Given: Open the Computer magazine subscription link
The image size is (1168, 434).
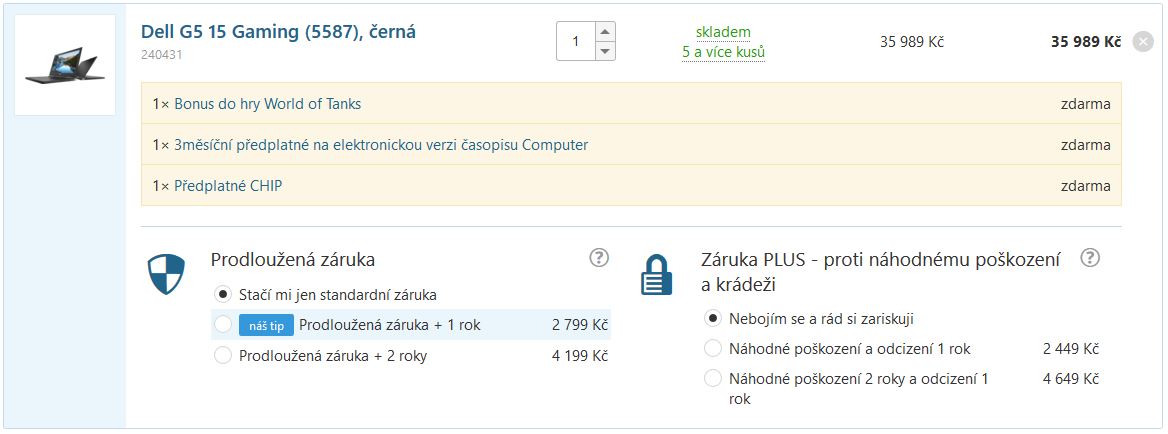Looking at the screenshot, I should tap(380, 145).
